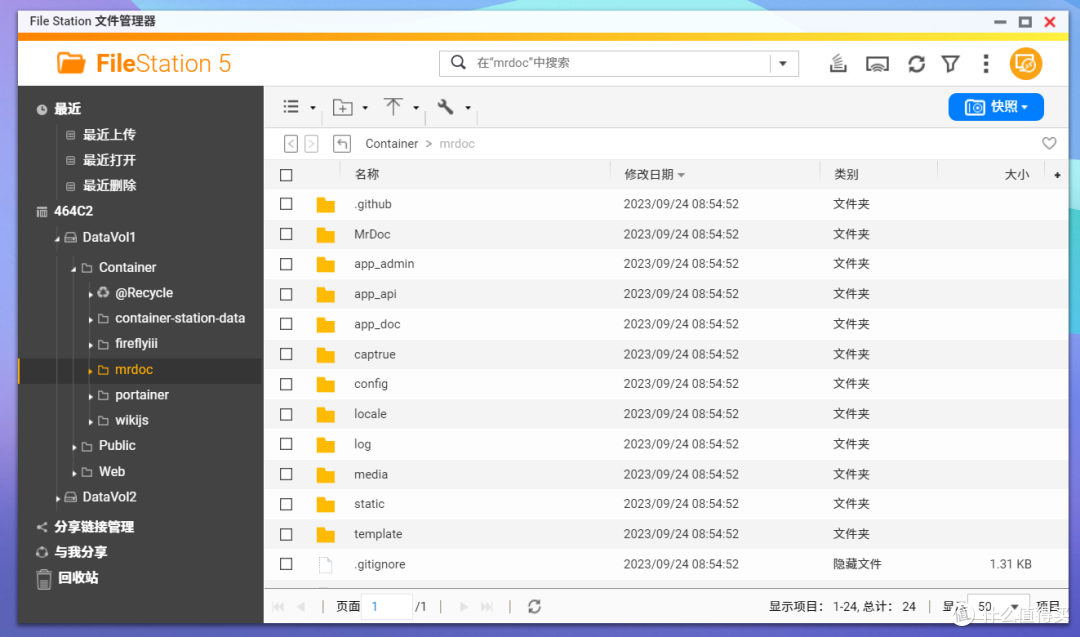
Task: Click the background tasks icon
Action: click(x=838, y=63)
